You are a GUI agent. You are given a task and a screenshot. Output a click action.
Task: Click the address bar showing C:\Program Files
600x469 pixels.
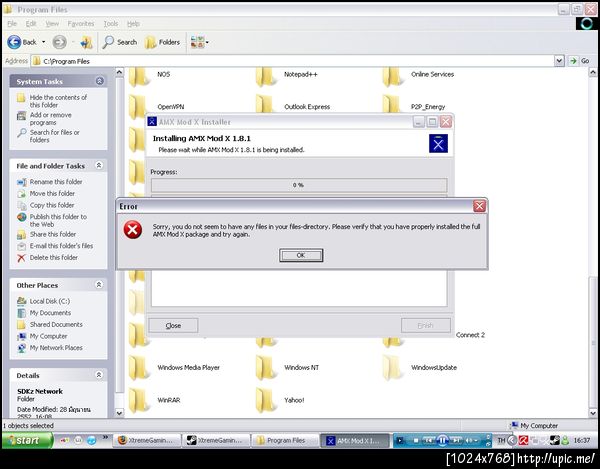(x=293, y=61)
